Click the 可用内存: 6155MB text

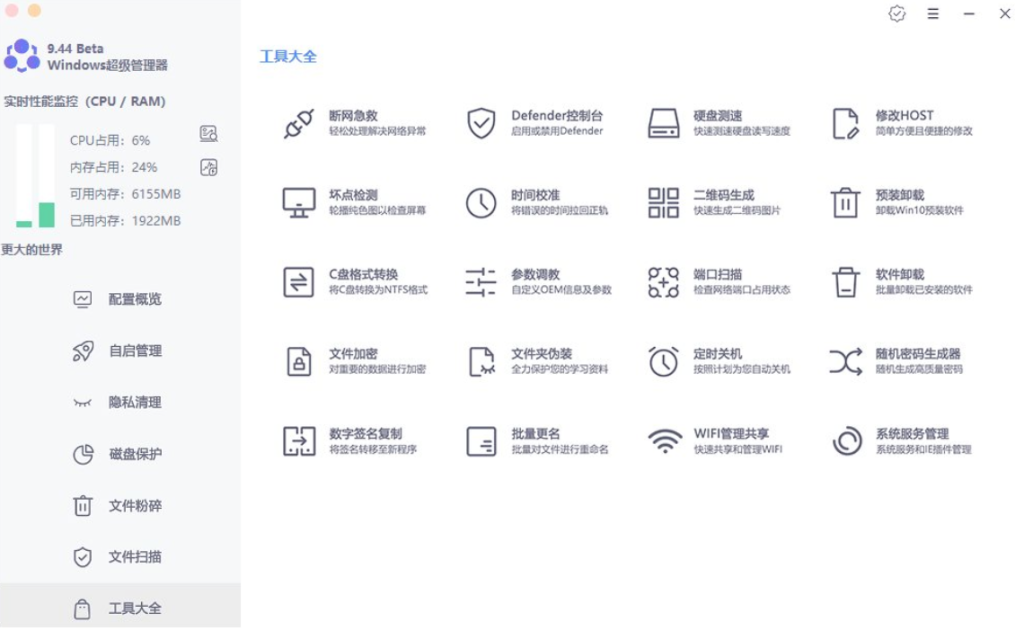click(x=125, y=194)
